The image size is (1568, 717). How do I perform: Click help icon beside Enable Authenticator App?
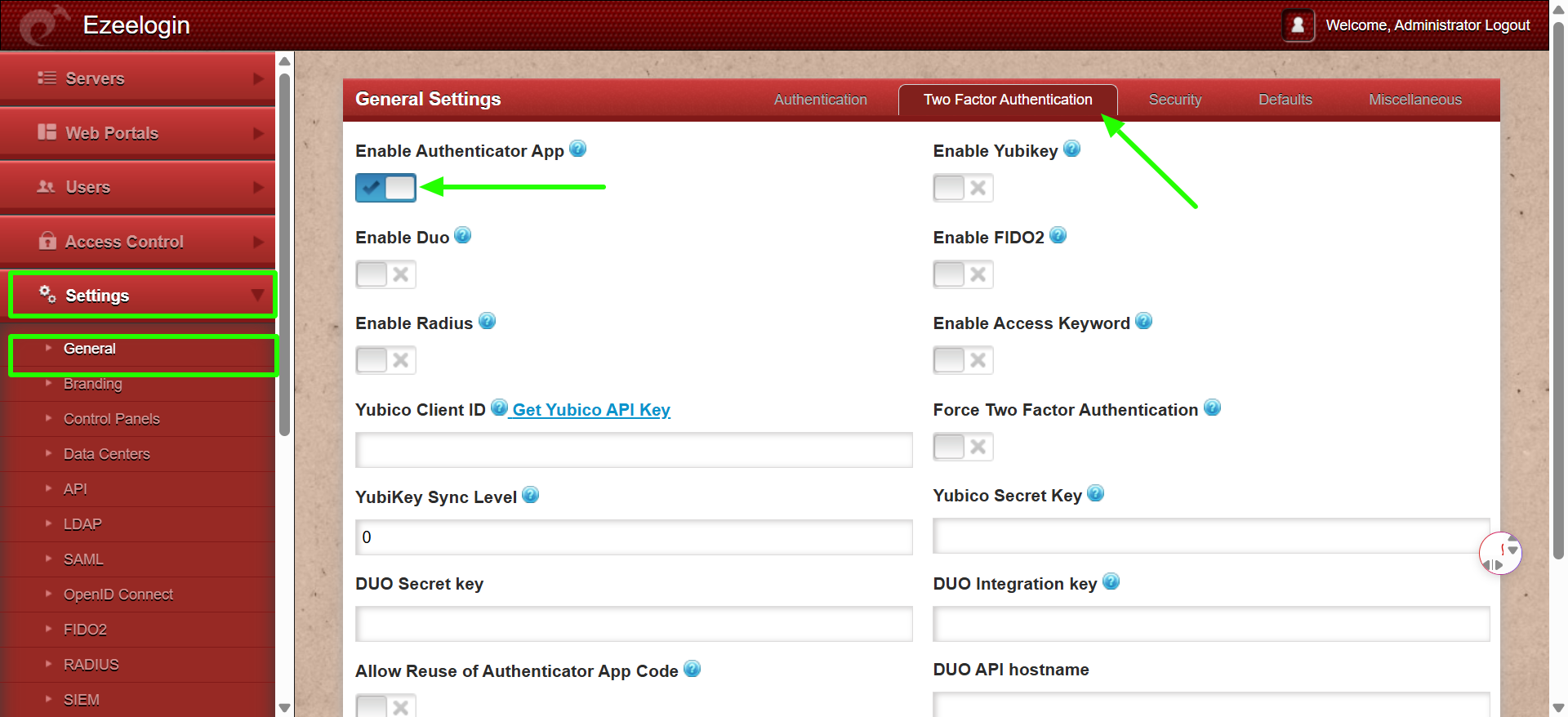pos(577,149)
